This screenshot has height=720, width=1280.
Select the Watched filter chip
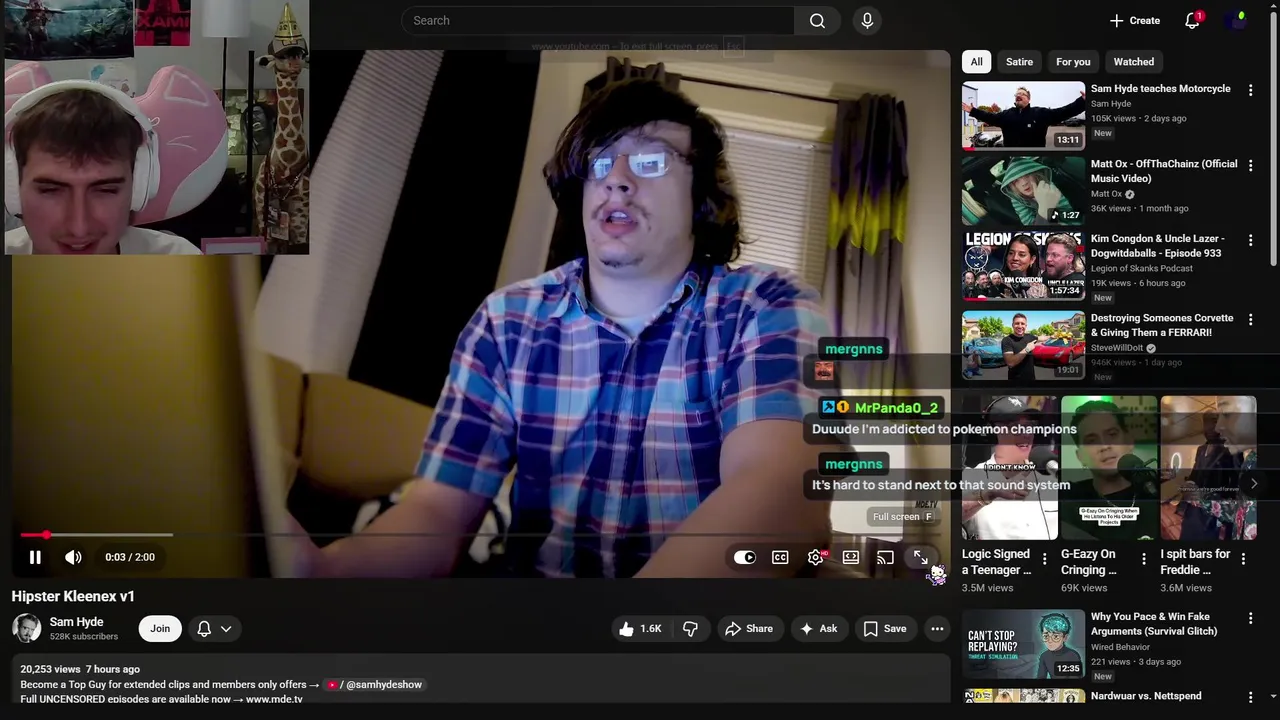pyautogui.click(x=1133, y=62)
